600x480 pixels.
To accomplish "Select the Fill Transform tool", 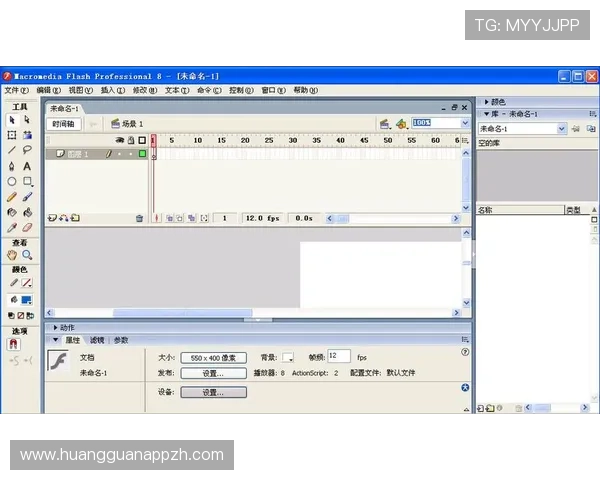I will tap(27, 135).
